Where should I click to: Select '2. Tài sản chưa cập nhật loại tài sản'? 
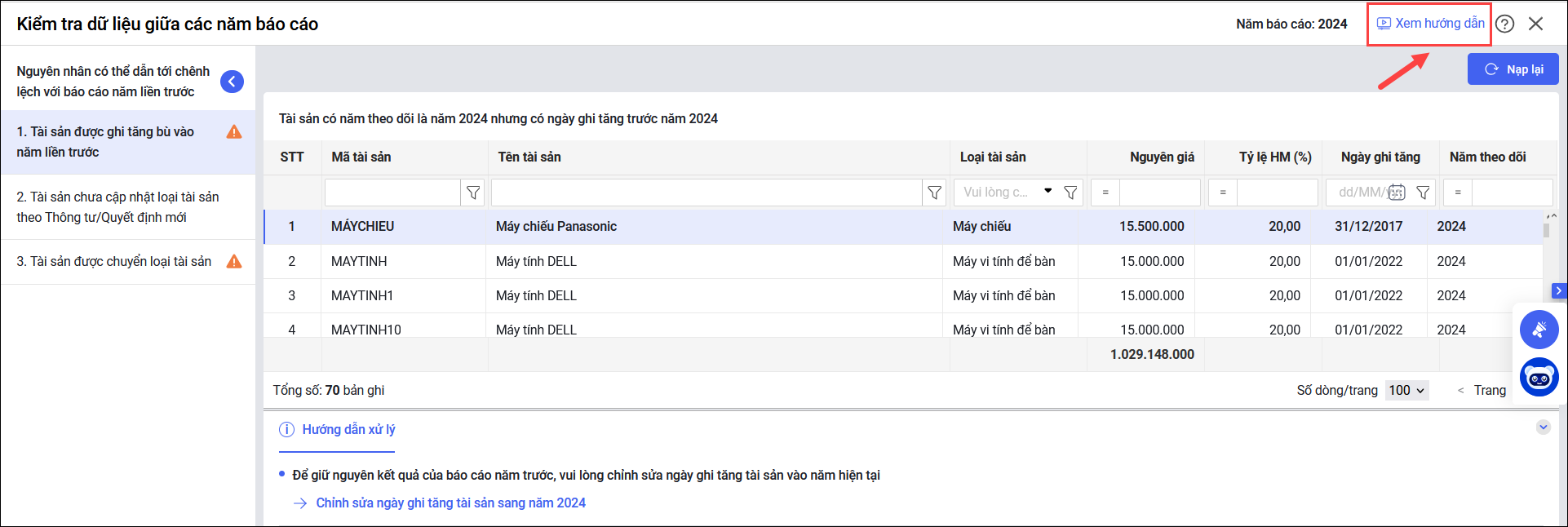[118, 207]
